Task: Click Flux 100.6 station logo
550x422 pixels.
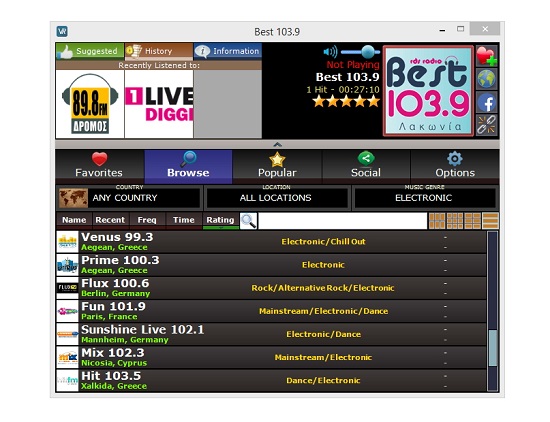Action: tap(67, 288)
